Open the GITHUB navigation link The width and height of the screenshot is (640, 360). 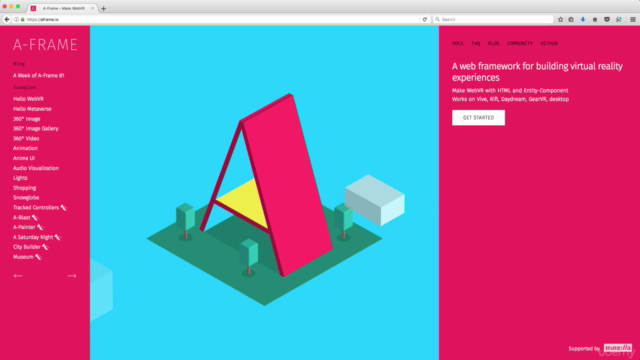549,43
